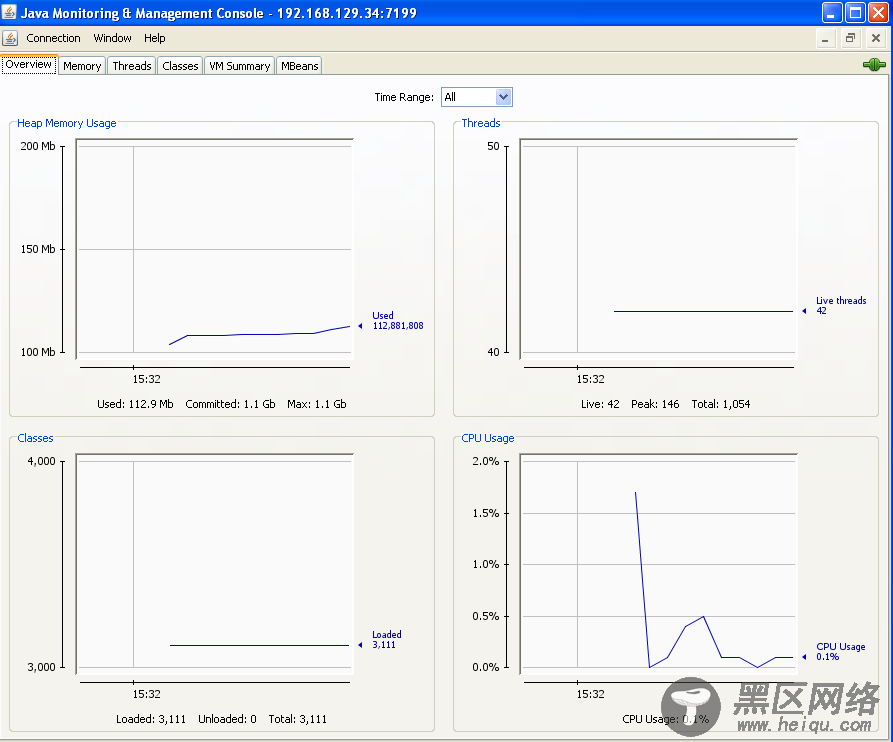Click 'Committed: 1.1 Gb' summary text
Viewport: 893px width, 742px height.
tap(230, 404)
